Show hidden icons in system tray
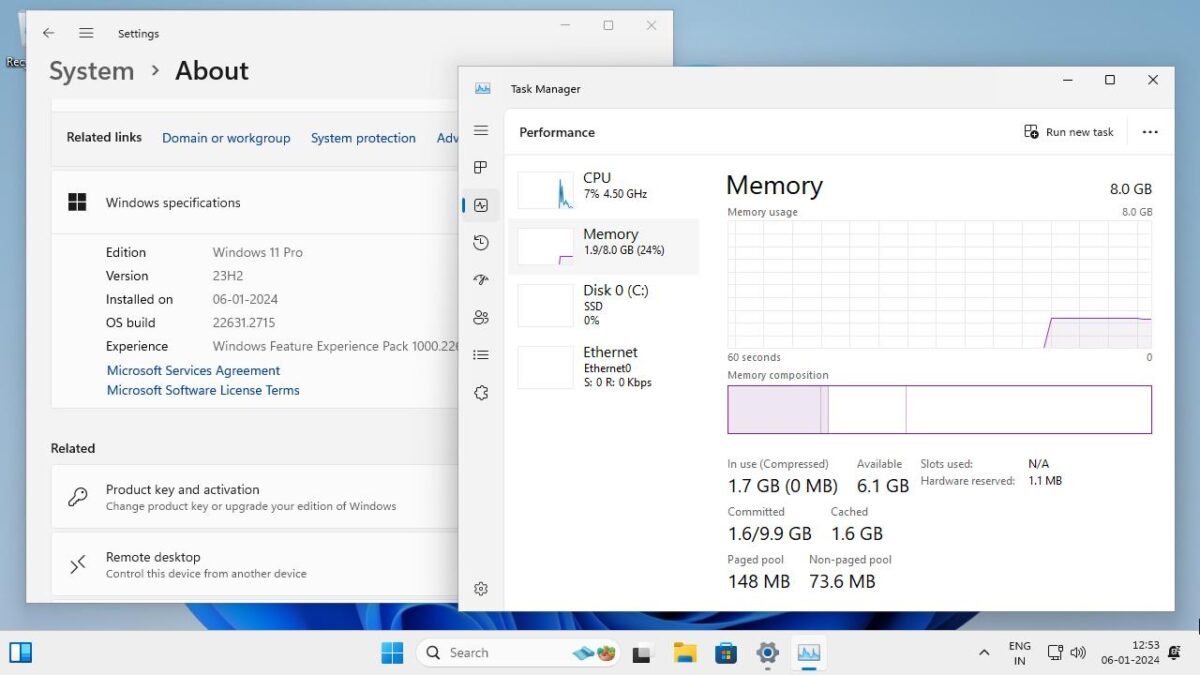Screen dimensions: 1200x675 click(x=984, y=652)
